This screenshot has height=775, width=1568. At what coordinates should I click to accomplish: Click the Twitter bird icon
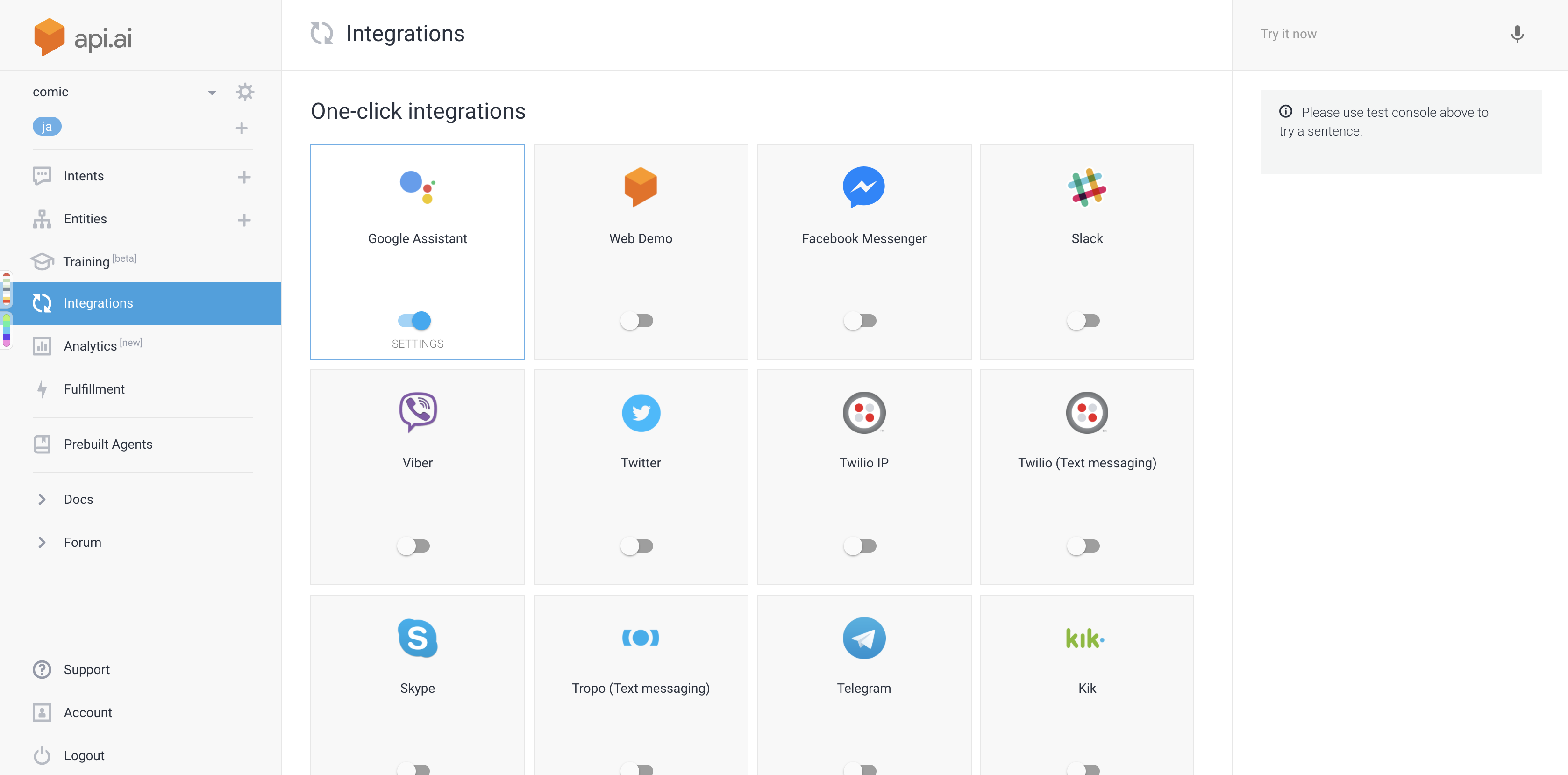(x=641, y=413)
